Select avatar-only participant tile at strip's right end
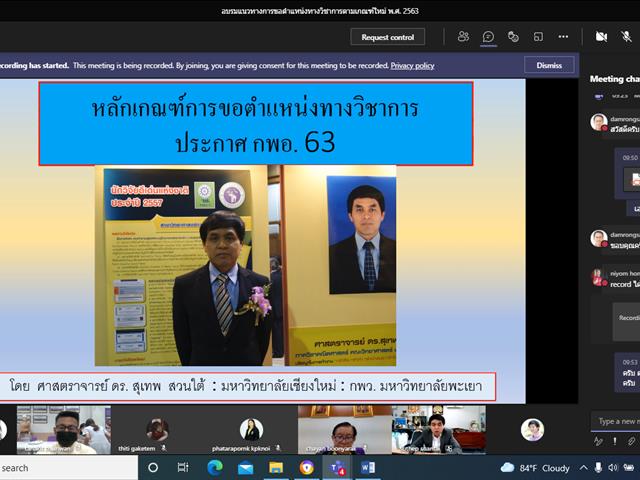The width and height of the screenshot is (640, 480). pyautogui.click(x=532, y=430)
